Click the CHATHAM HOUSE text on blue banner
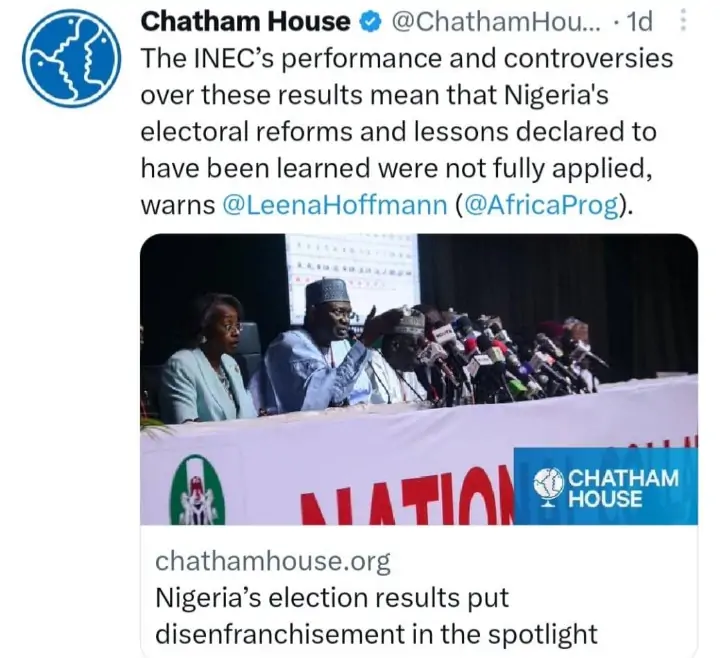 click(x=620, y=486)
